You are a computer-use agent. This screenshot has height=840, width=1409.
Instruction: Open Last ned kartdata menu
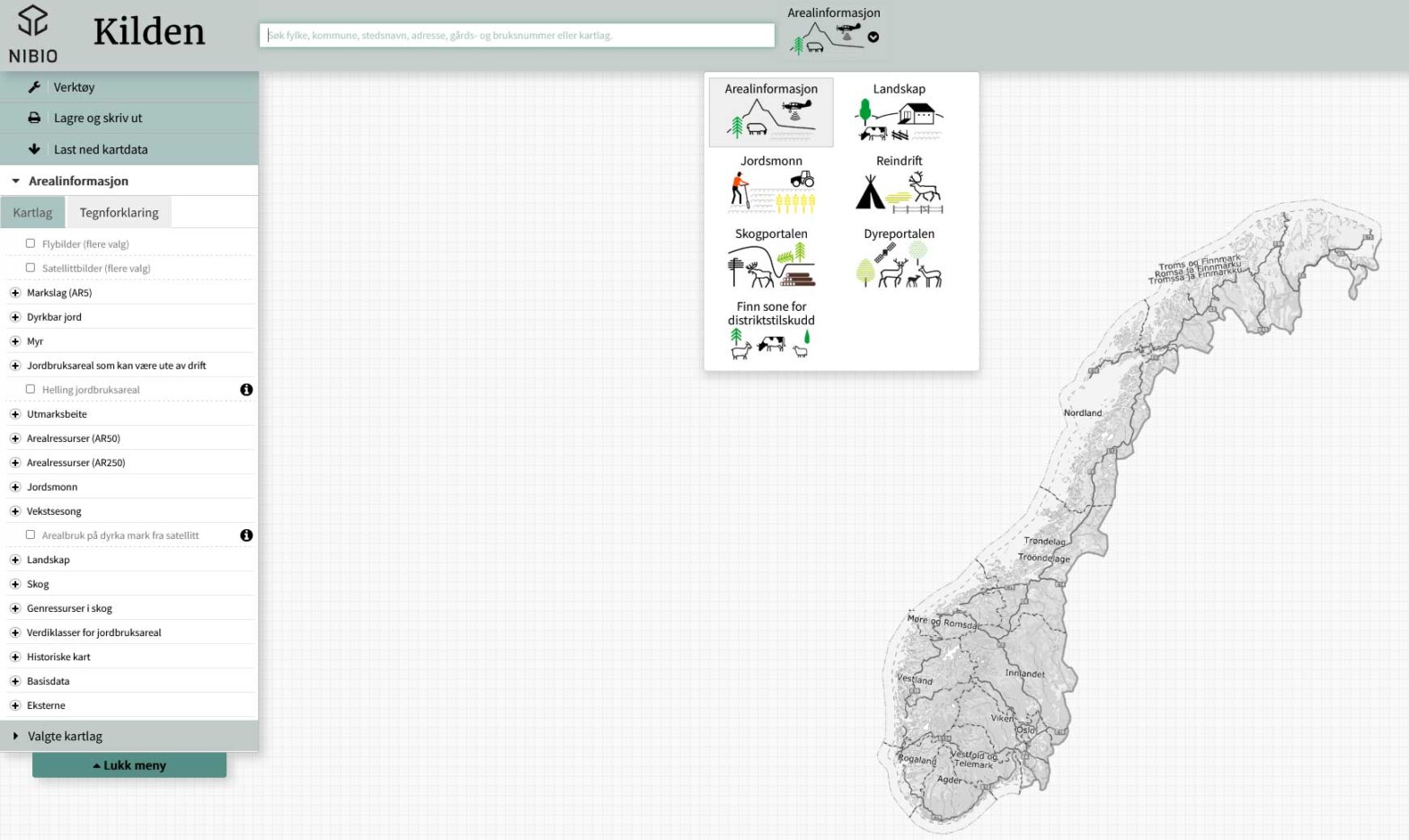[129, 149]
